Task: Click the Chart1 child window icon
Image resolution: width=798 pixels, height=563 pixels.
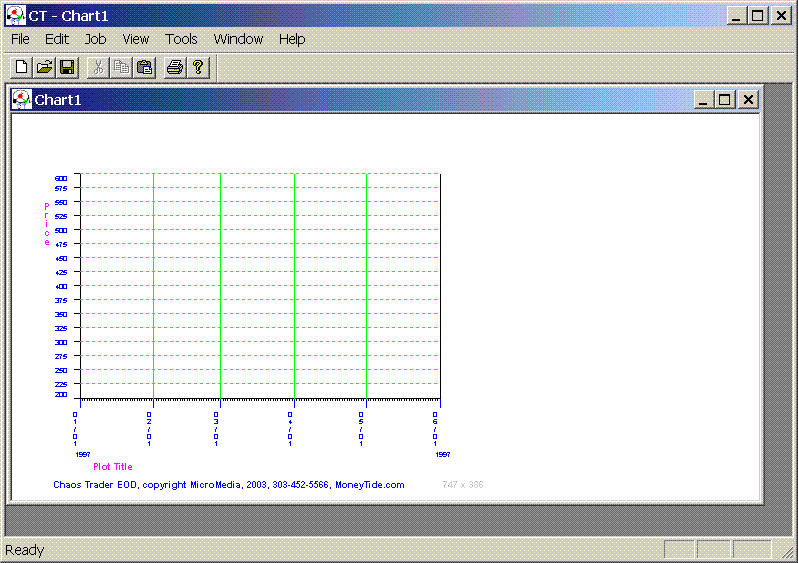Action: click(x=21, y=99)
